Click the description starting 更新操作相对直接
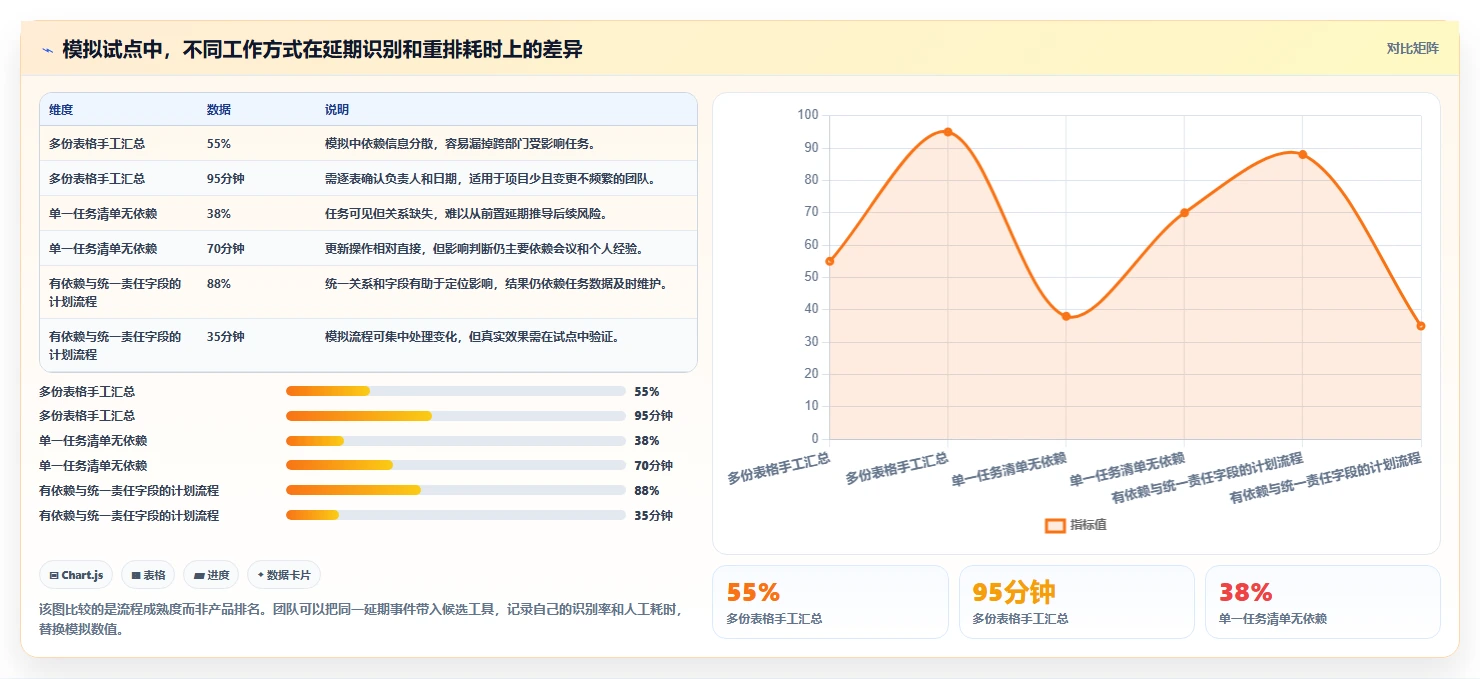 484,249
